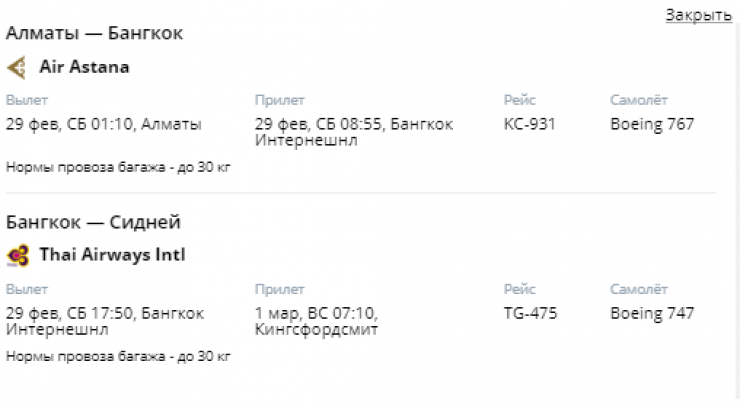Click the Air Astana baggage allowance note
Viewport: 740px width, 409px height.
(x=118, y=167)
